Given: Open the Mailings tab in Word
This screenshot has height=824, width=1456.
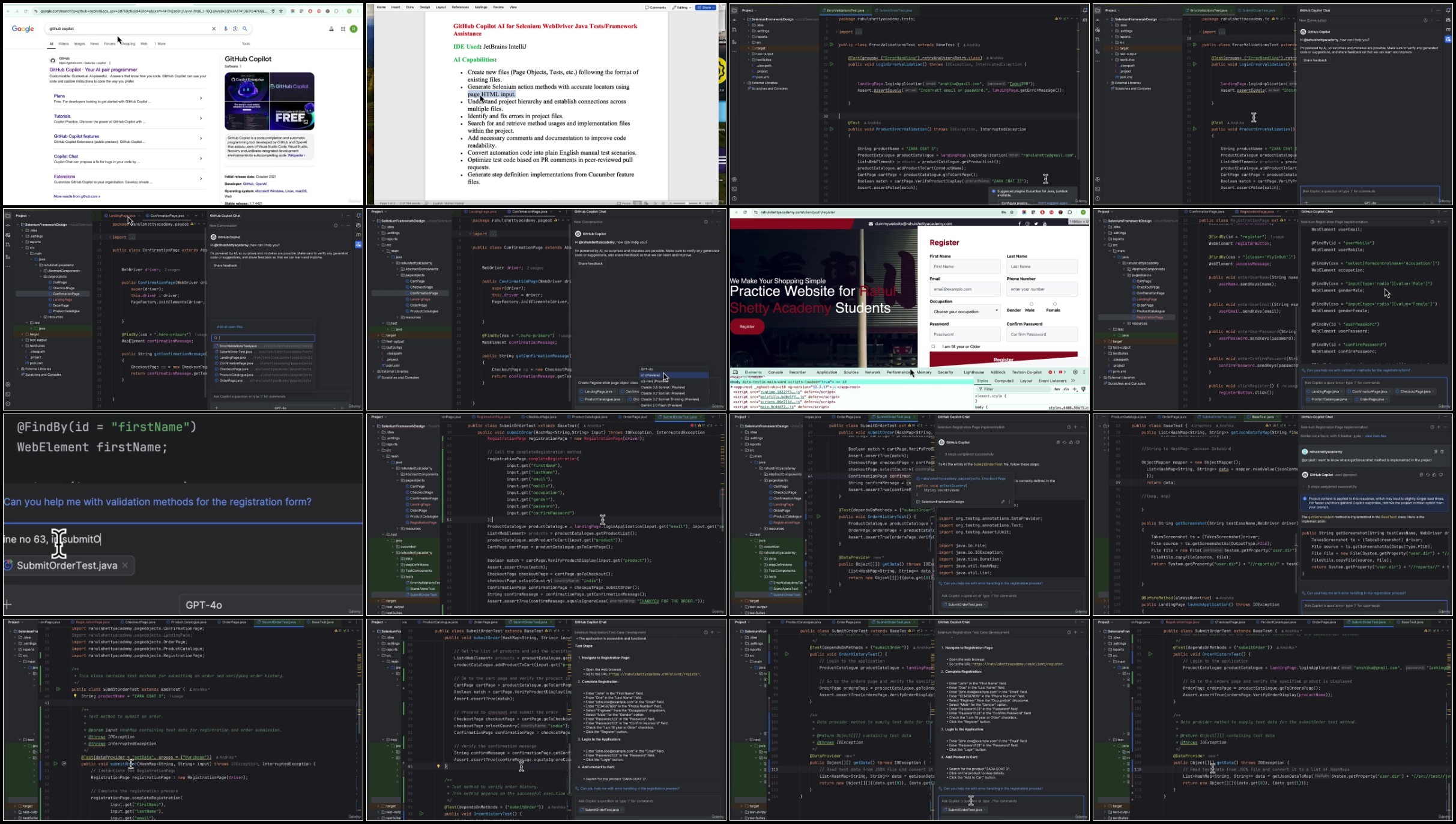Looking at the screenshot, I should 481,7.
